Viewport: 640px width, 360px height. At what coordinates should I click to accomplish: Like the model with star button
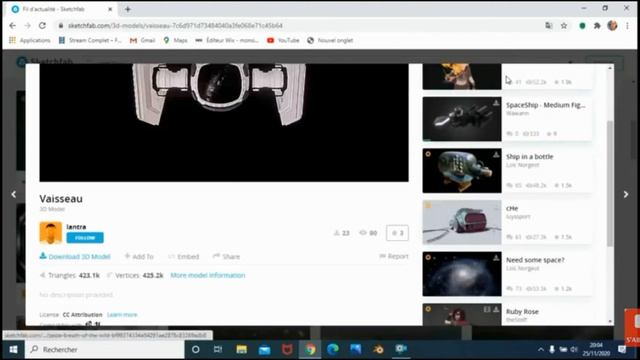[397, 233]
